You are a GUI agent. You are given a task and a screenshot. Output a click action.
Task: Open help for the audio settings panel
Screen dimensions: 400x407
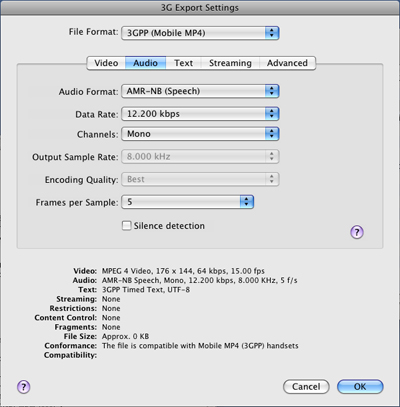coord(357,232)
